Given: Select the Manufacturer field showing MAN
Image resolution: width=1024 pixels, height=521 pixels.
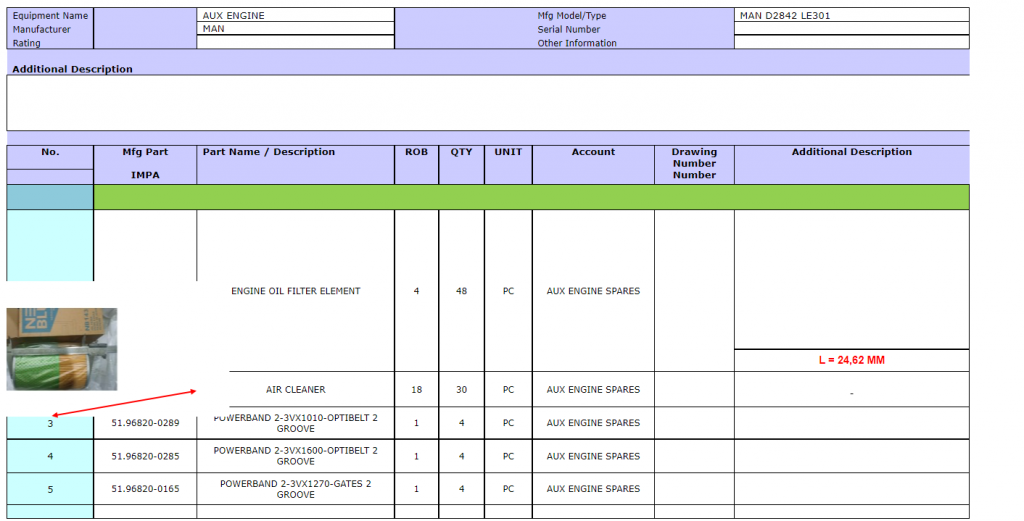Looking at the screenshot, I should [x=295, y=29].
